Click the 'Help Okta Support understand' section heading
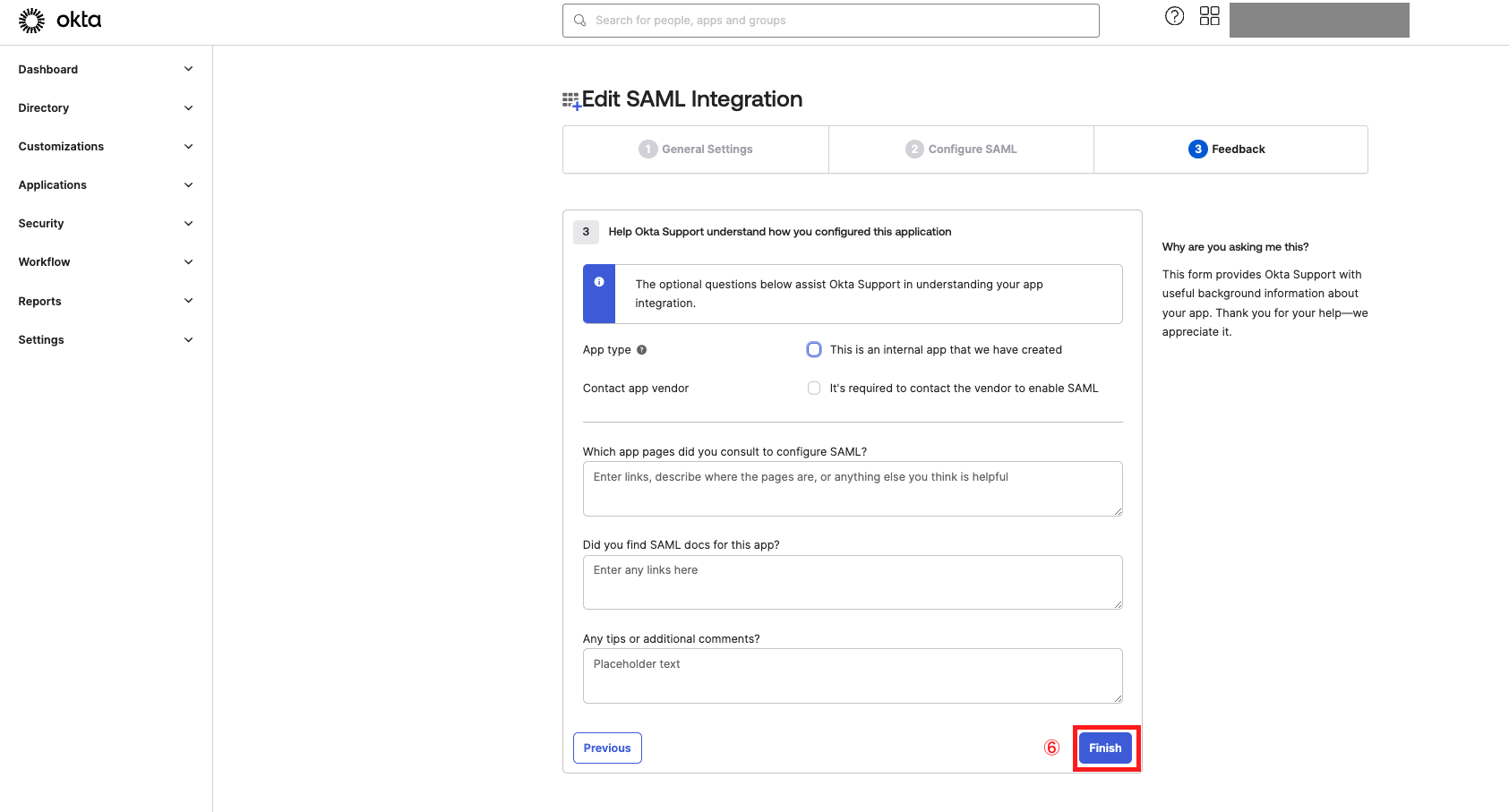 tap(780, 232)
